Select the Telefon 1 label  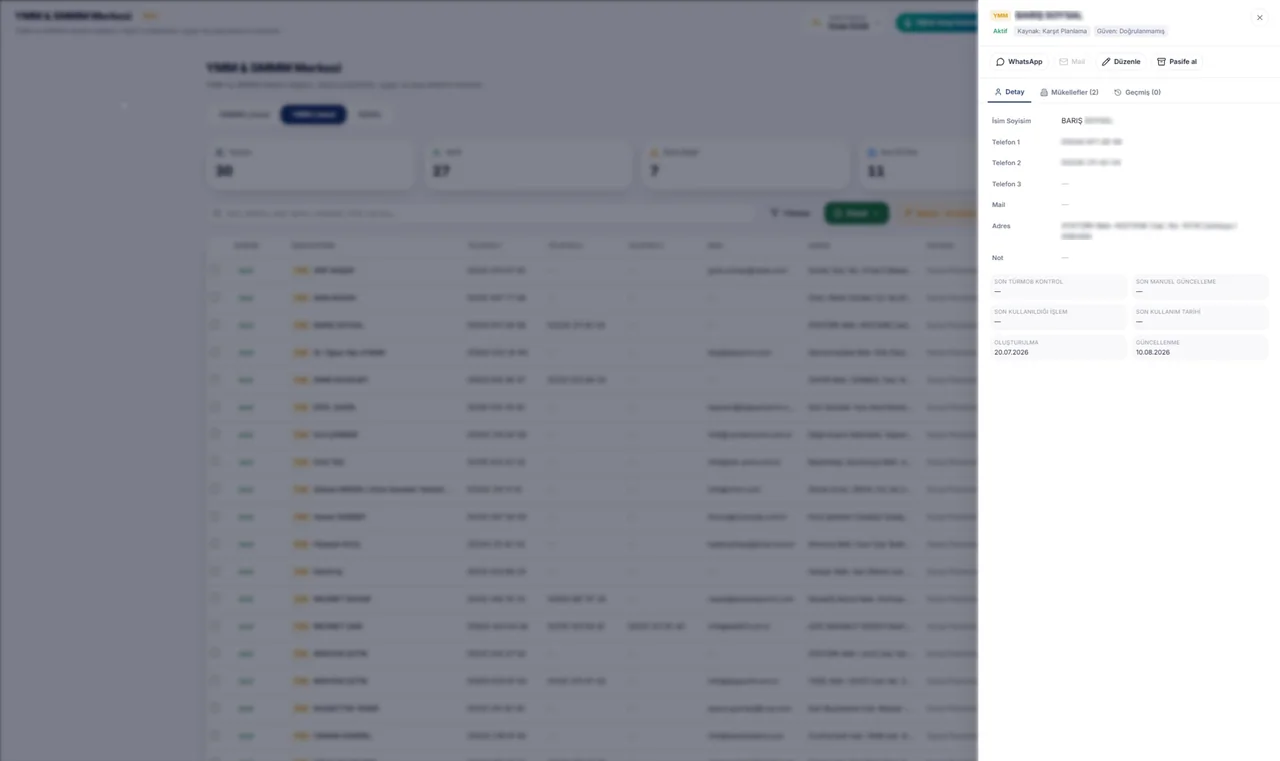1006,142
